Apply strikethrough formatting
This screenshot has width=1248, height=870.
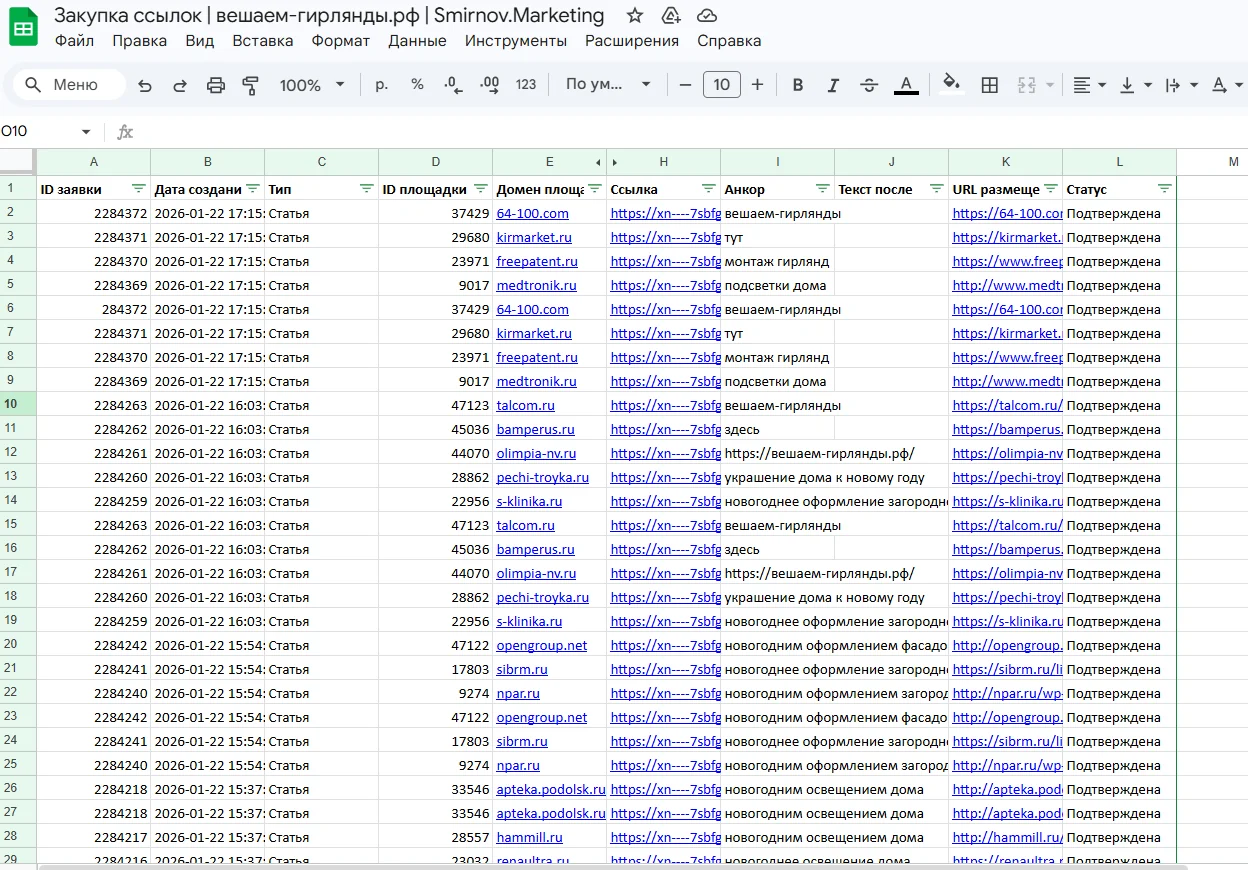(869, 85)
